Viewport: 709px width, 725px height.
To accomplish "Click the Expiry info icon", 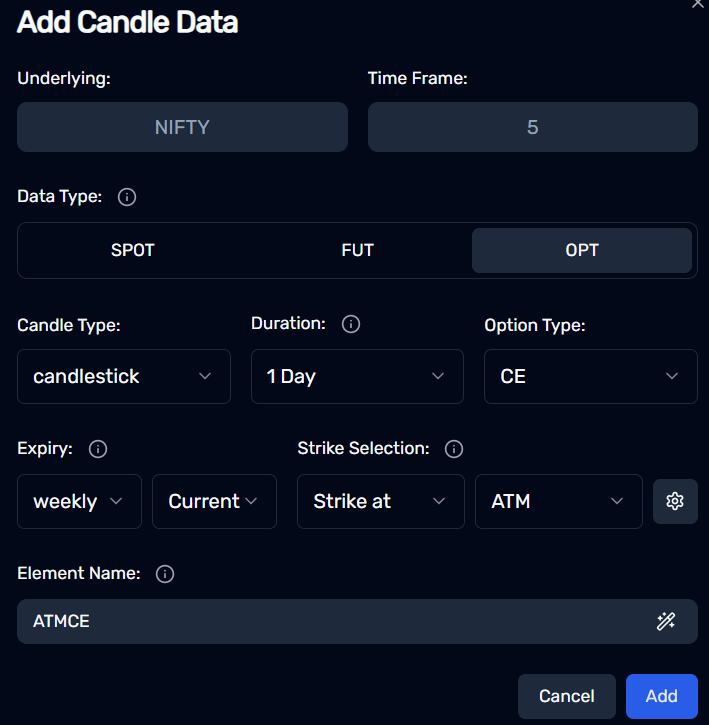I will pos(98,449).
